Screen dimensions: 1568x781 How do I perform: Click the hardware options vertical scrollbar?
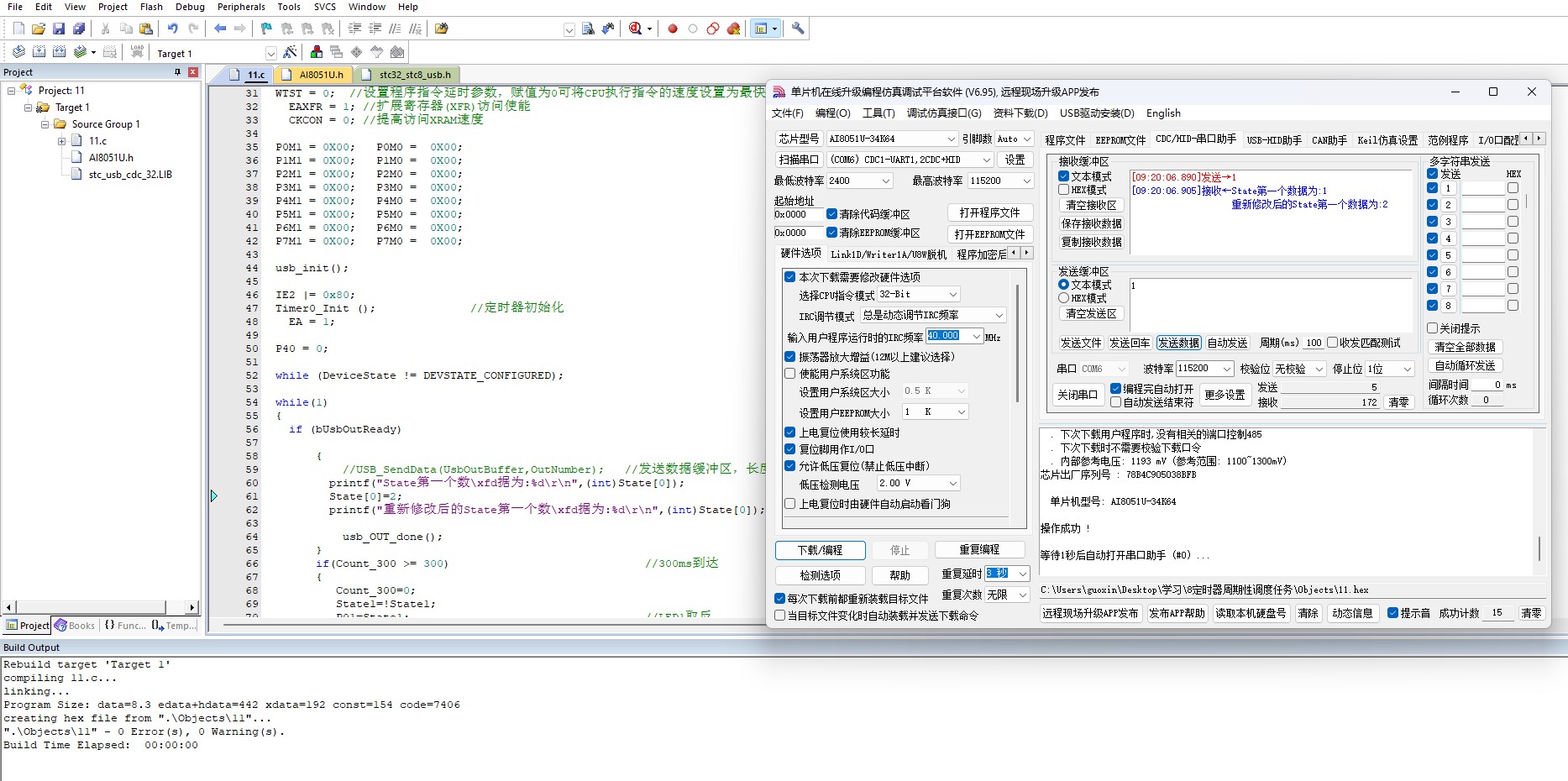pos(1018,342)
